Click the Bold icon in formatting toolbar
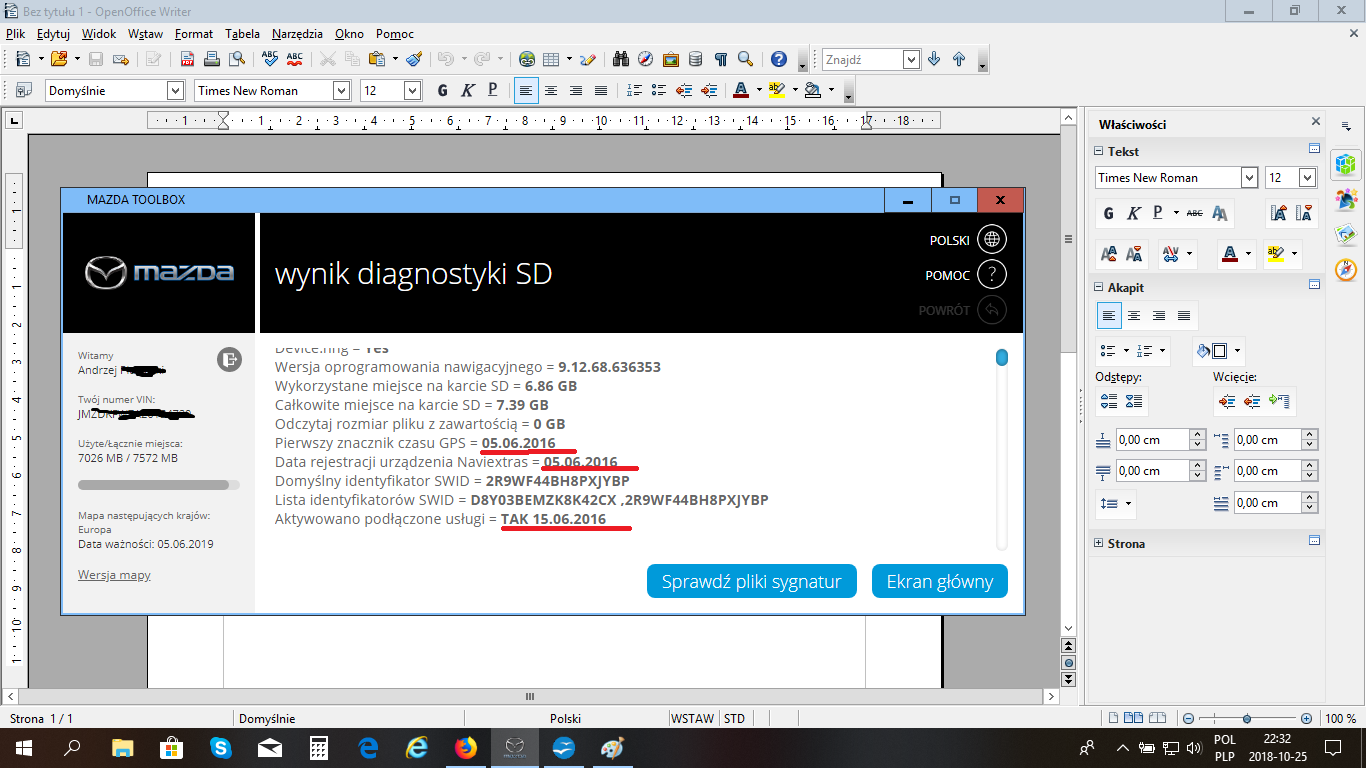 442,91
